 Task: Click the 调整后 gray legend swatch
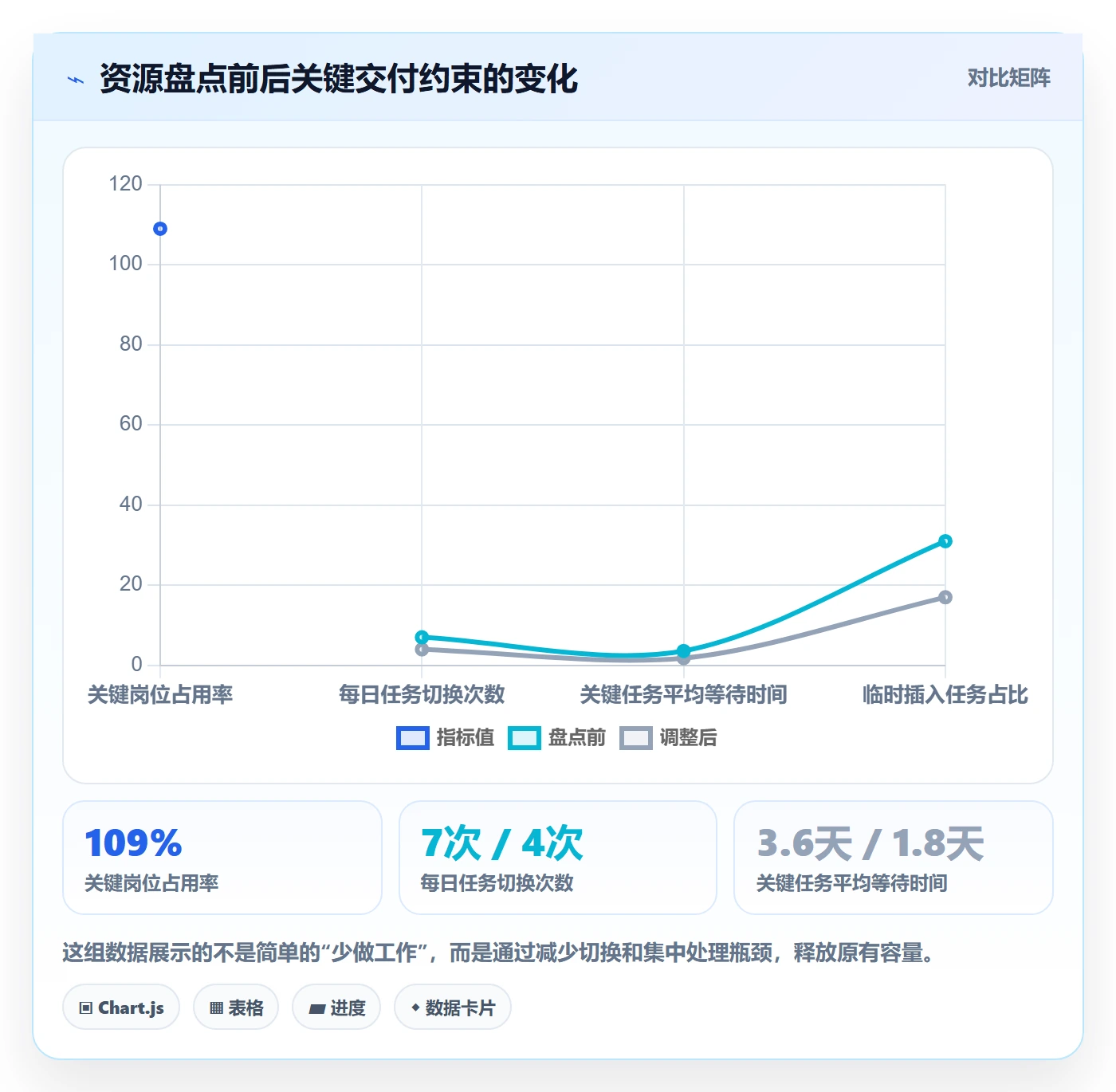(635, 738)
